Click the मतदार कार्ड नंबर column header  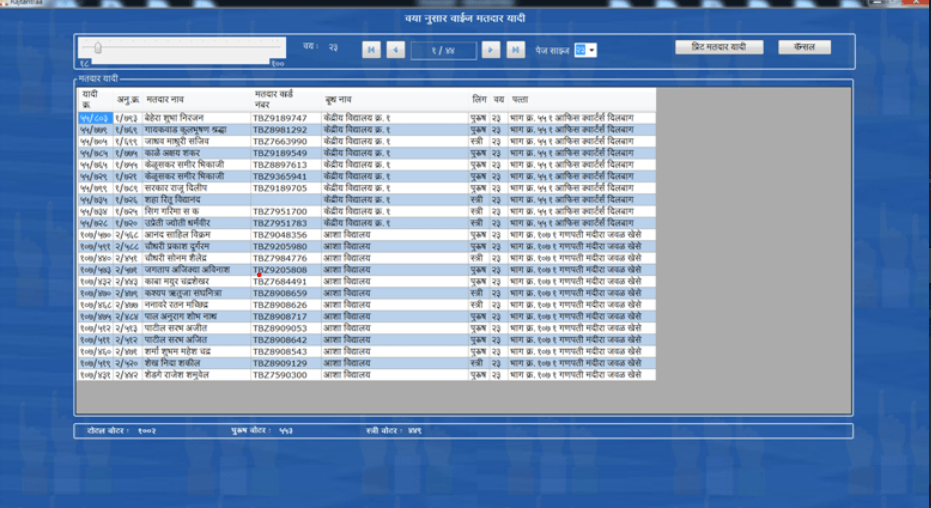[x=272, y=100]
